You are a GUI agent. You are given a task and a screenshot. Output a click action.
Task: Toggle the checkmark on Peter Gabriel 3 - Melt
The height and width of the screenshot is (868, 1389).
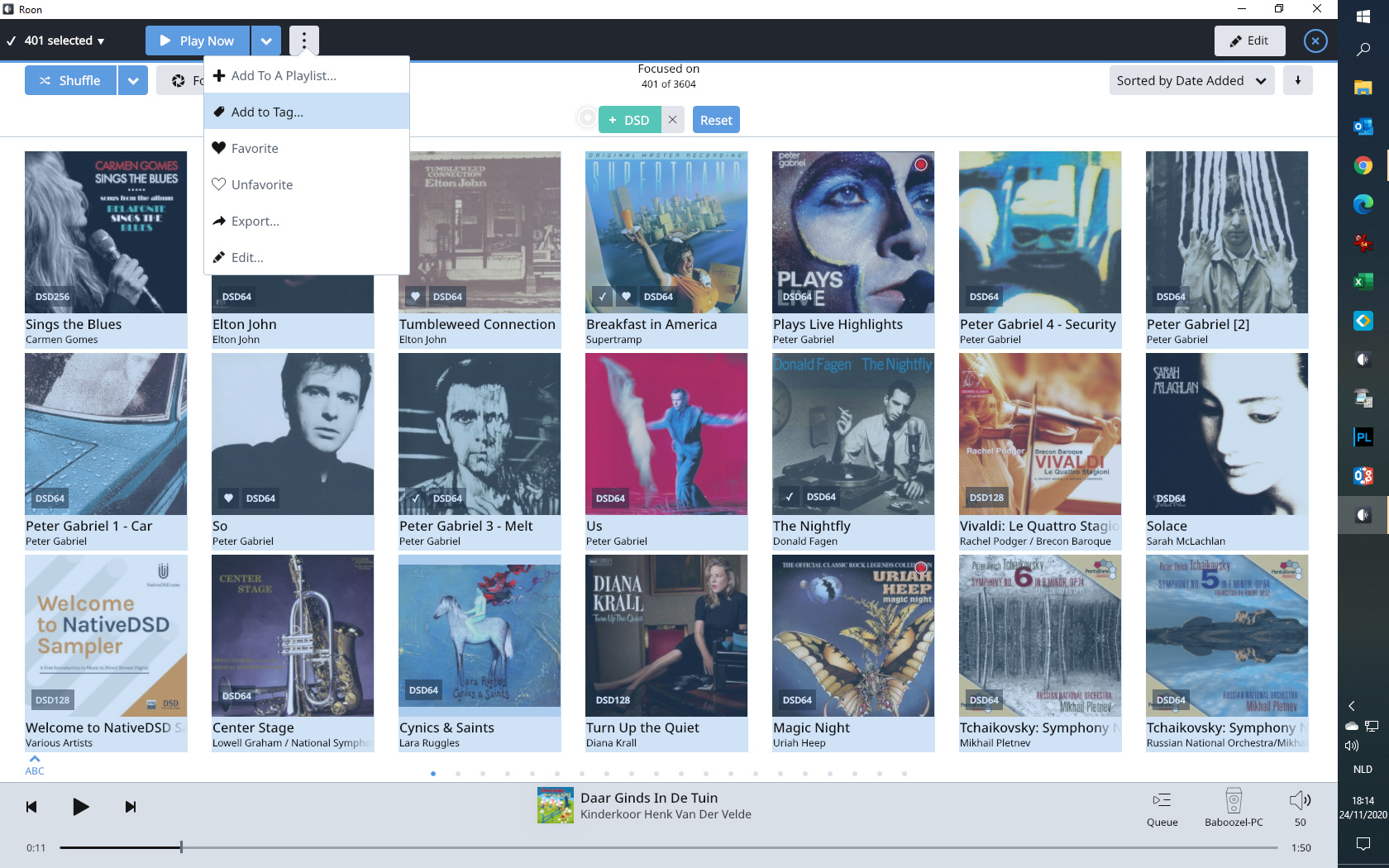tap(416, 498)
